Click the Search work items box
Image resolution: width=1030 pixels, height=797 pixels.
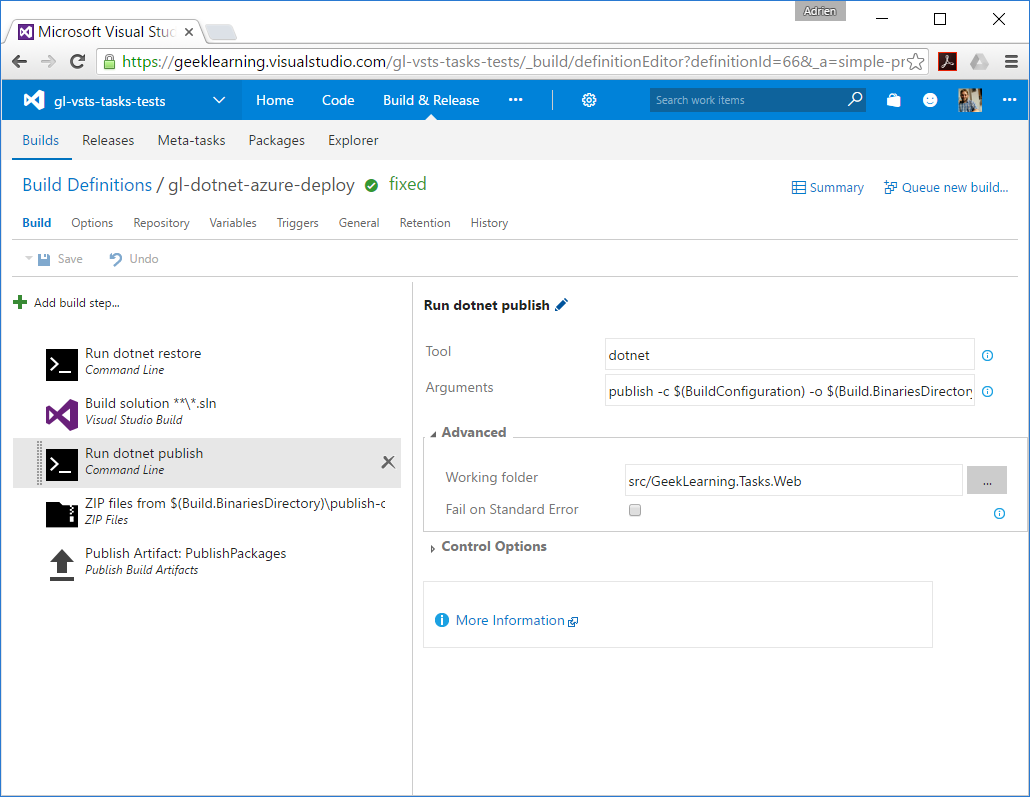coord(757,100)
